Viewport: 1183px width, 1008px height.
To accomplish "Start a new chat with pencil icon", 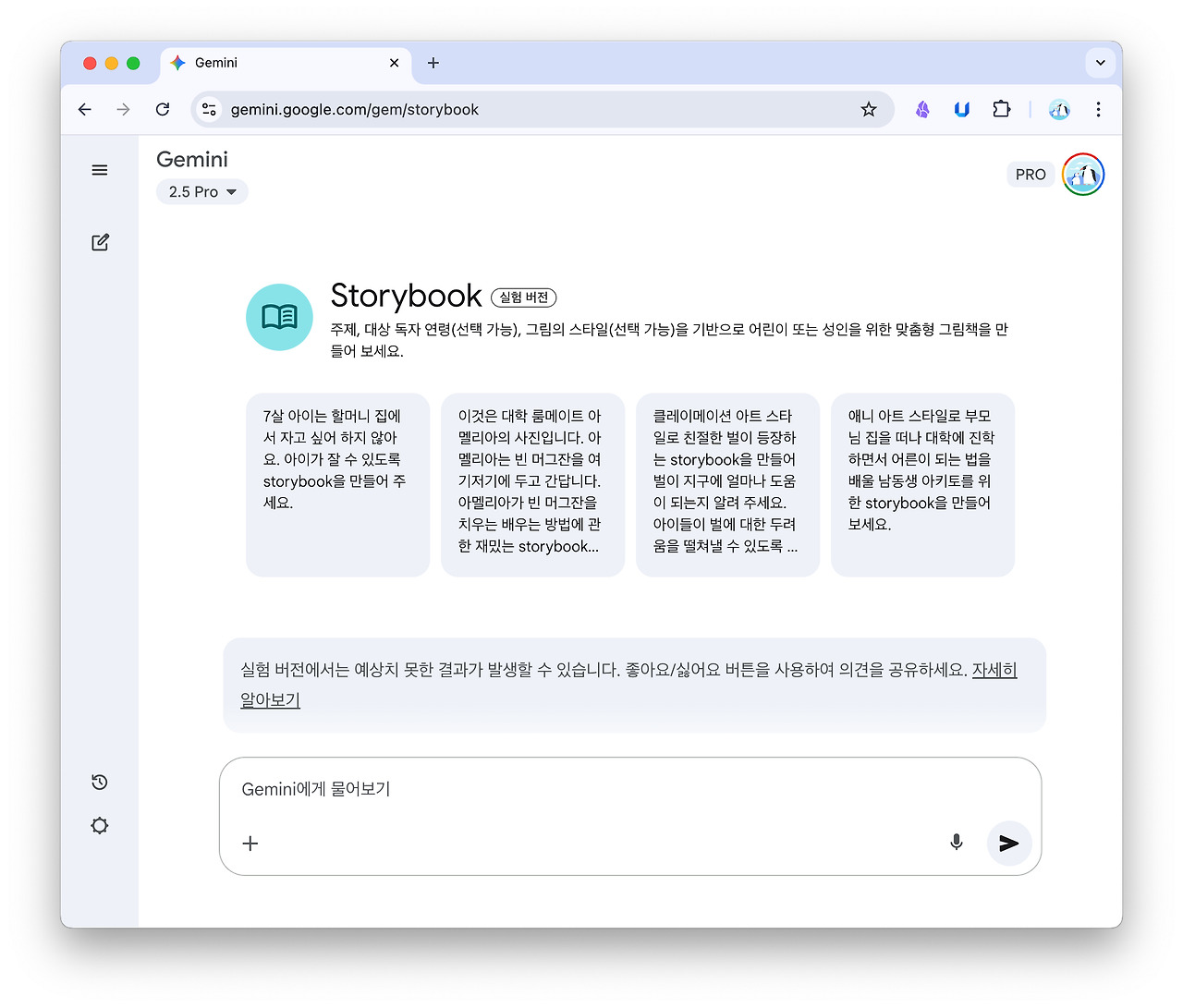I will pos(100,242).
